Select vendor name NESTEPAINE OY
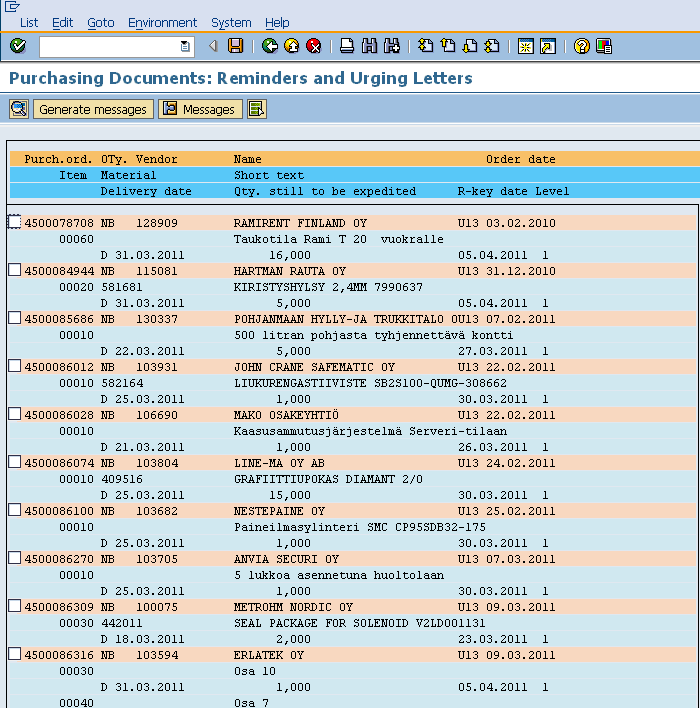This screenshot has height=708, width=700. [x=279, y=511]
